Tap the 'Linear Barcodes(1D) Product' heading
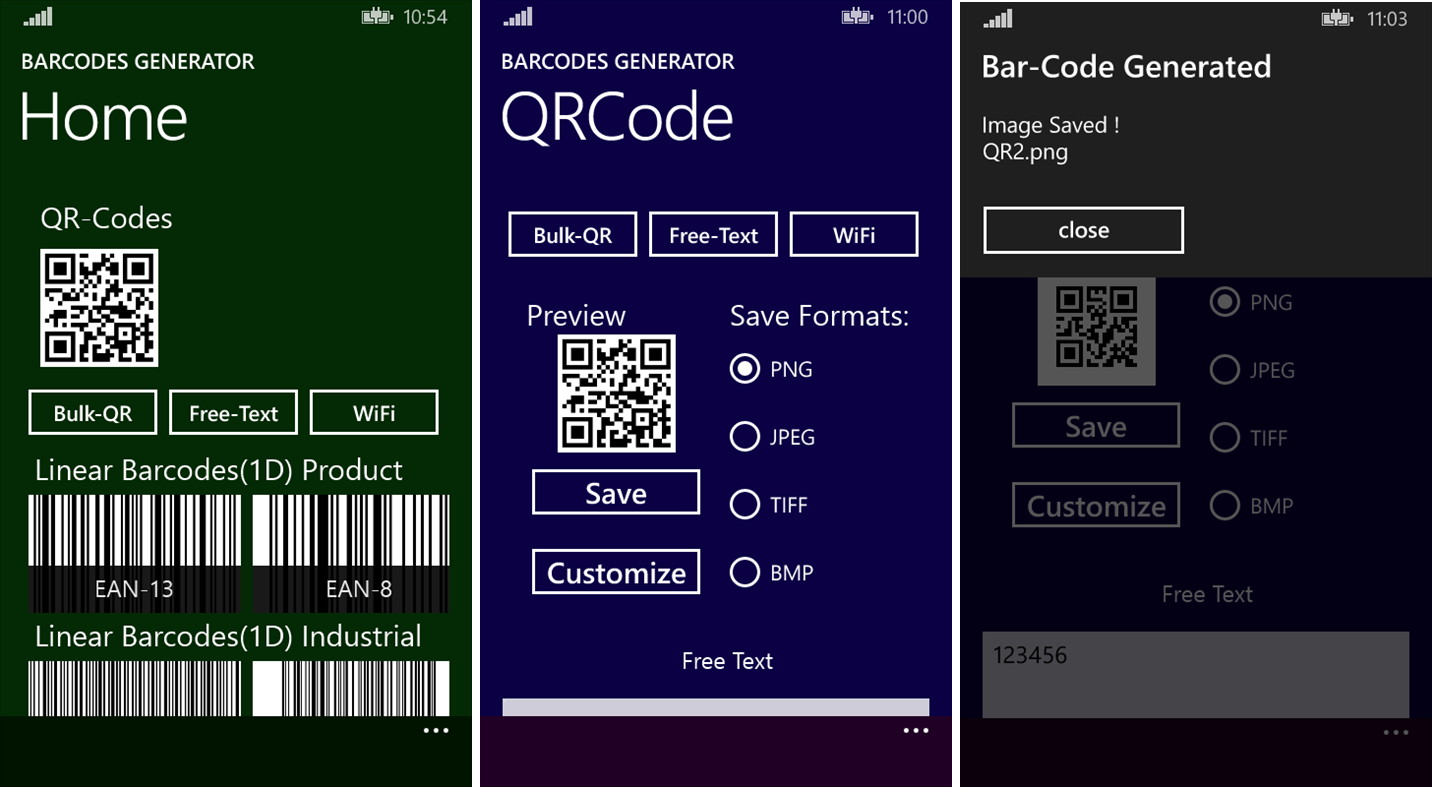Screen dimensions: 1432x787 click(x=219, y=470)
